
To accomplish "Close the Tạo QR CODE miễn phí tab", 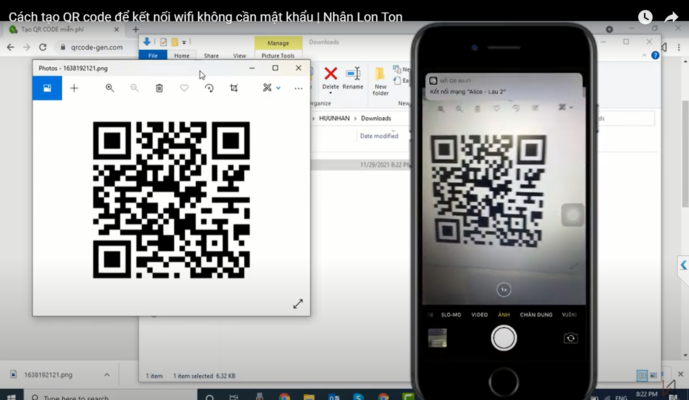I will coord(116,29).
